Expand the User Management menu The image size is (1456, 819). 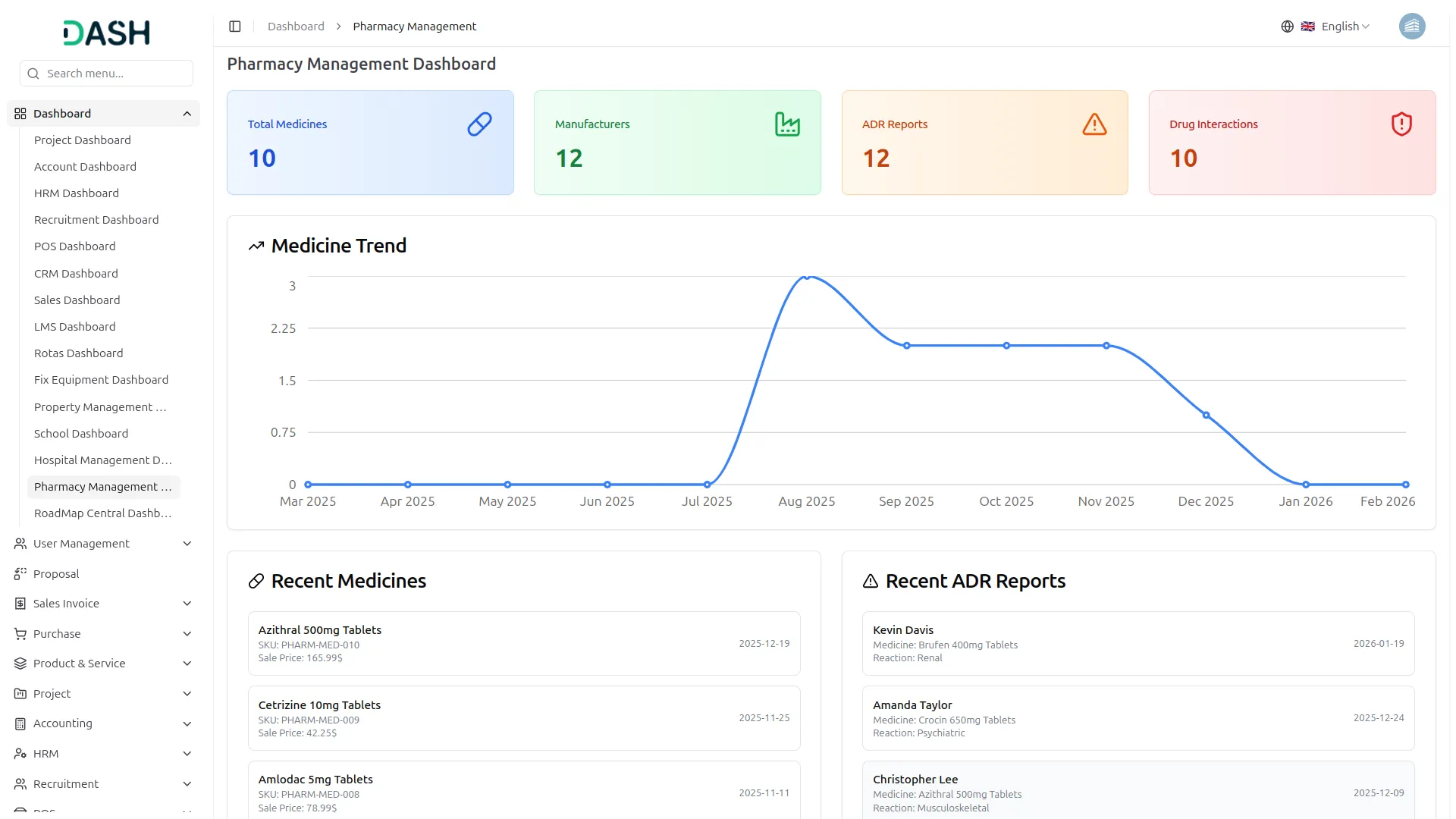pos(187,544)
